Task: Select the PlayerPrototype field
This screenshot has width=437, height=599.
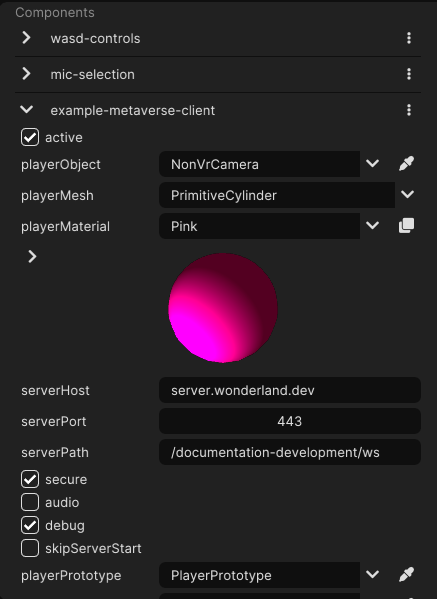Action: pos(259,575)
